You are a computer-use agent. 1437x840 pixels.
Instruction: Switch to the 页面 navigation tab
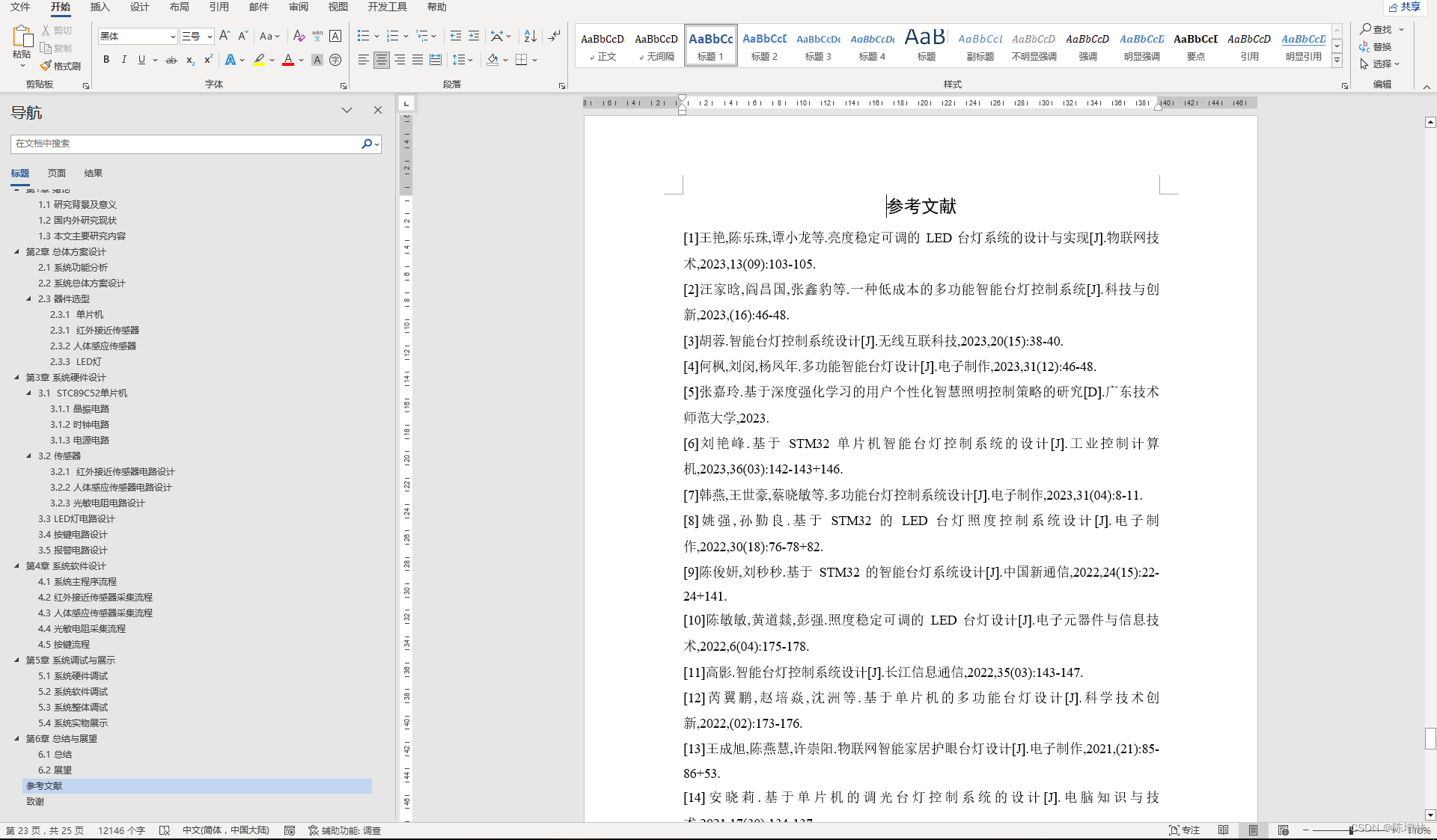[57, 173]
